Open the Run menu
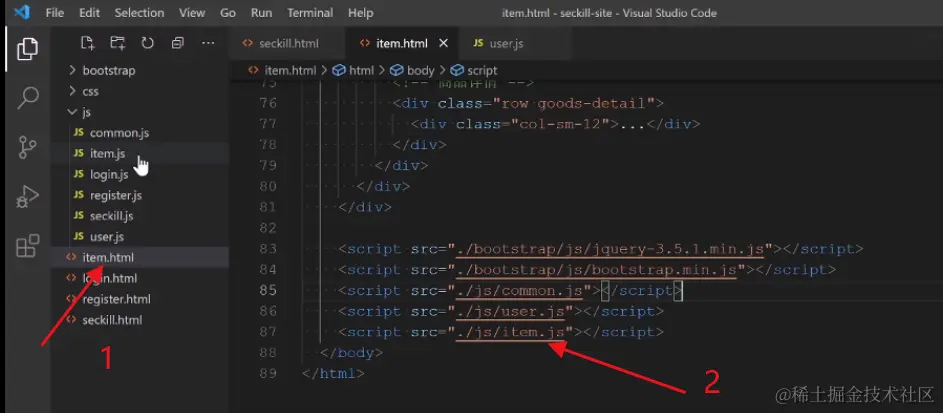The width and height of the screenshot is (943, 413). (x=262, y=13)
